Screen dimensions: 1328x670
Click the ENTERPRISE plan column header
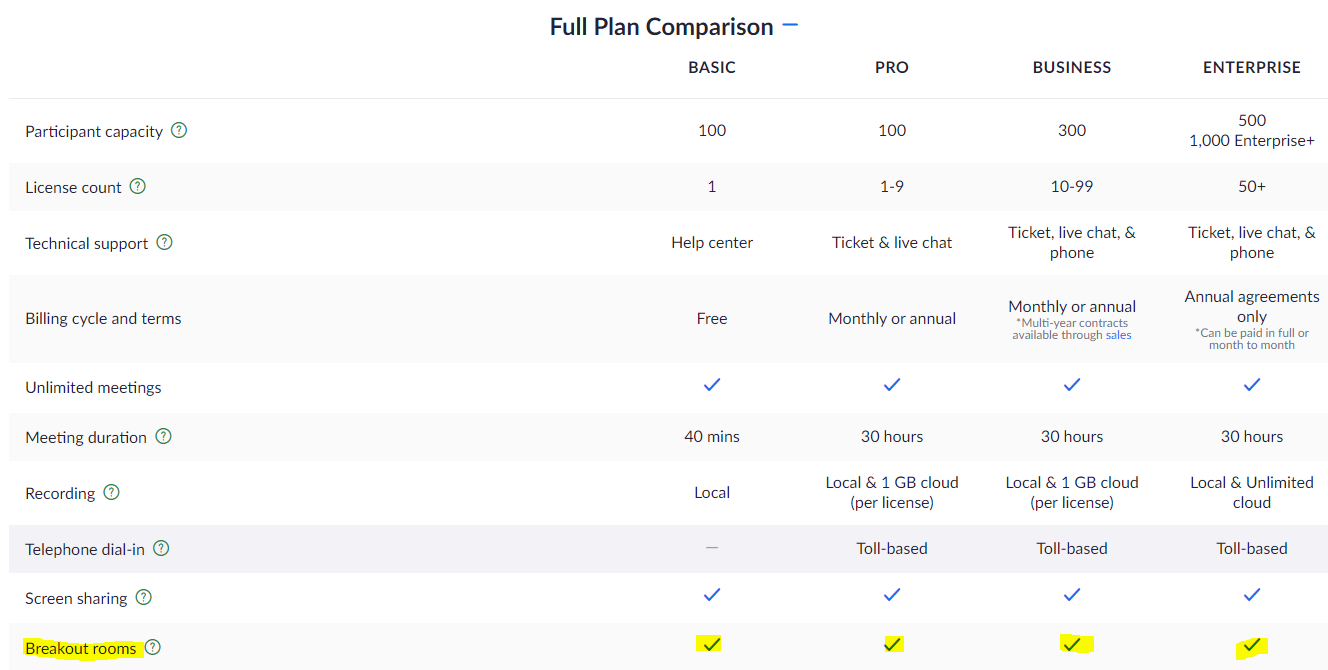(x=1252, y=68)
